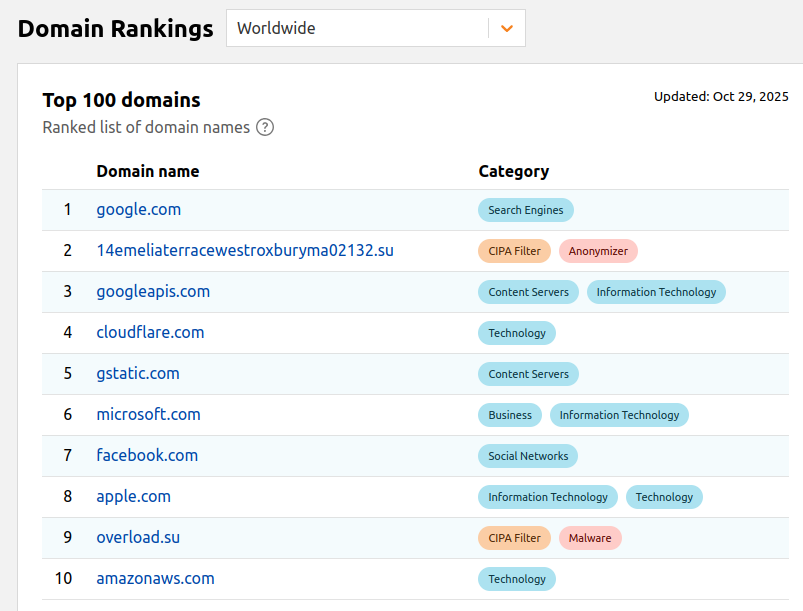The height and width of the screenshot is (611, 803).
Task: Click the Business category badge for microsoft.com
Action: coord(510,414)
